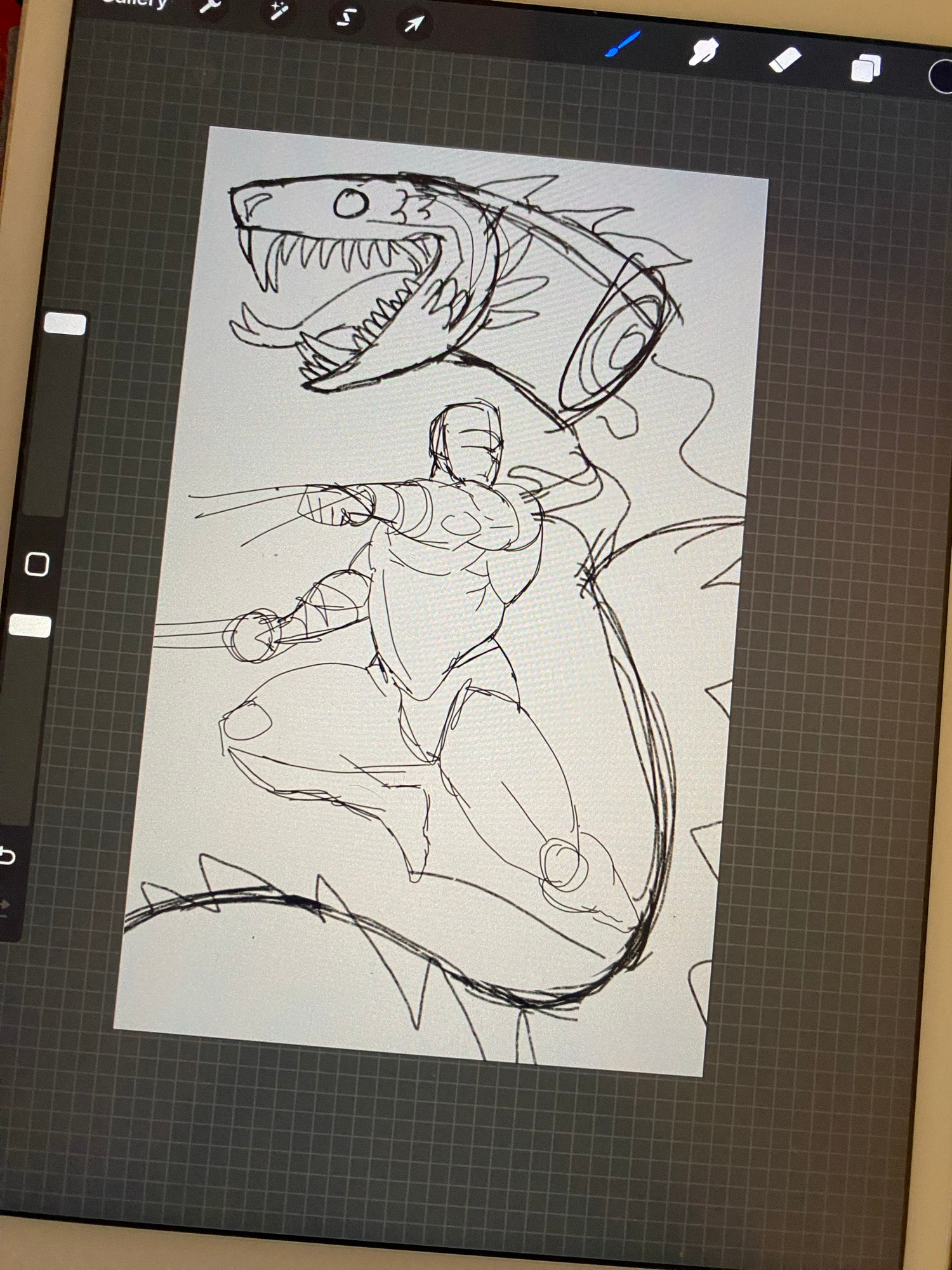Open the color picker circle

942,77
